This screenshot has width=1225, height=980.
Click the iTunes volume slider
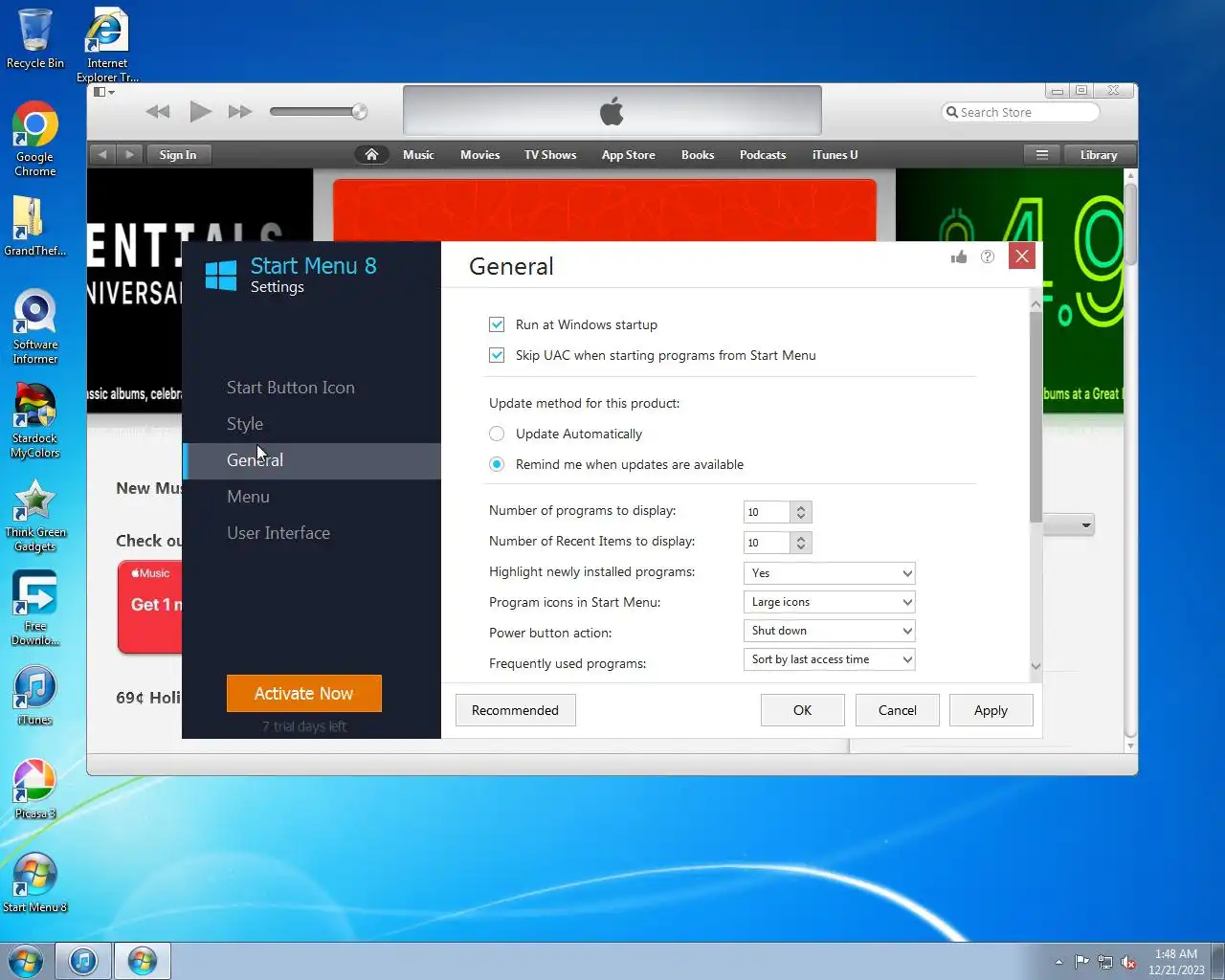(x=318, y=112)
